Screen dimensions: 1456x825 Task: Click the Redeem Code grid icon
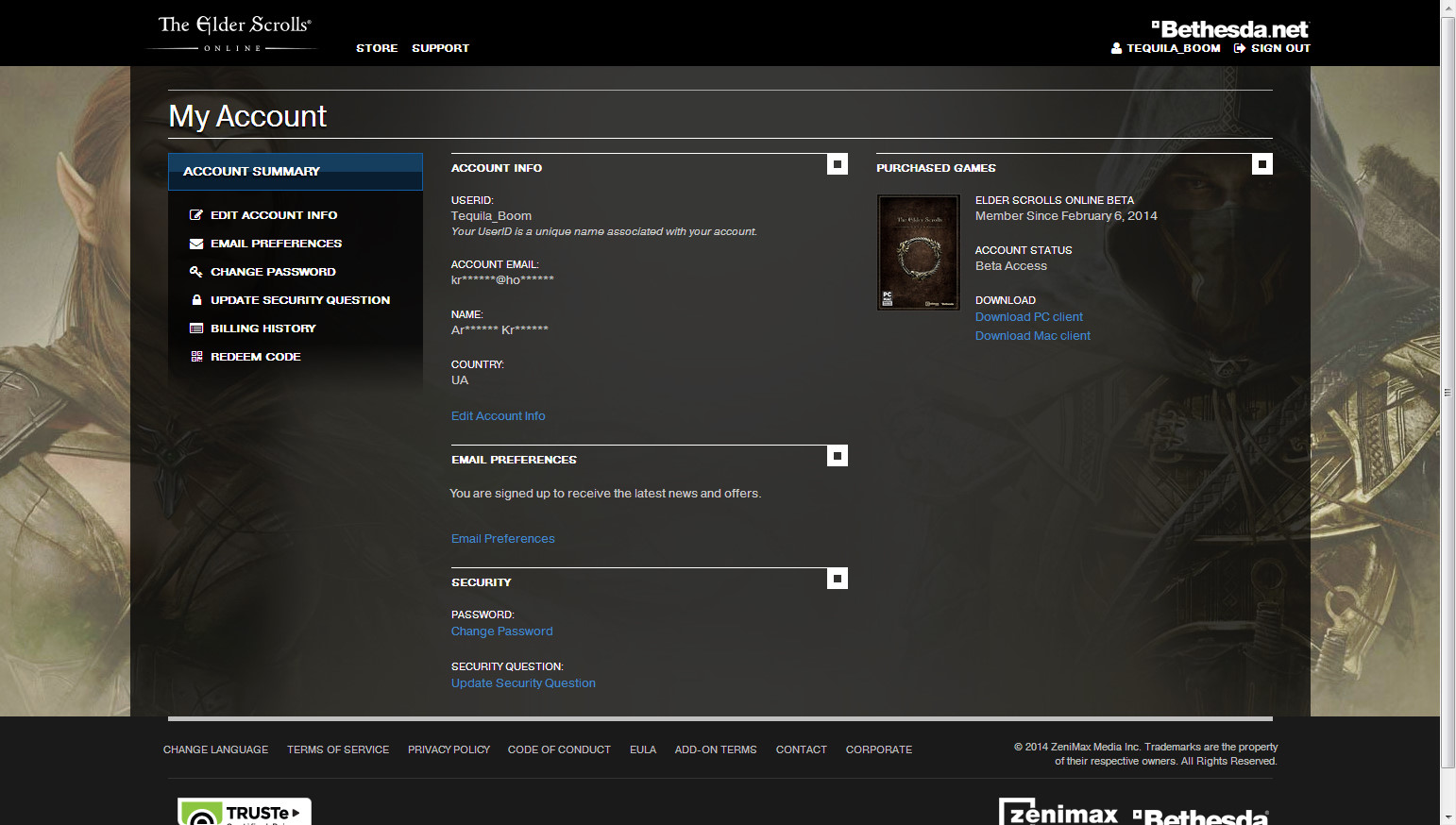(x=196, y=357)
